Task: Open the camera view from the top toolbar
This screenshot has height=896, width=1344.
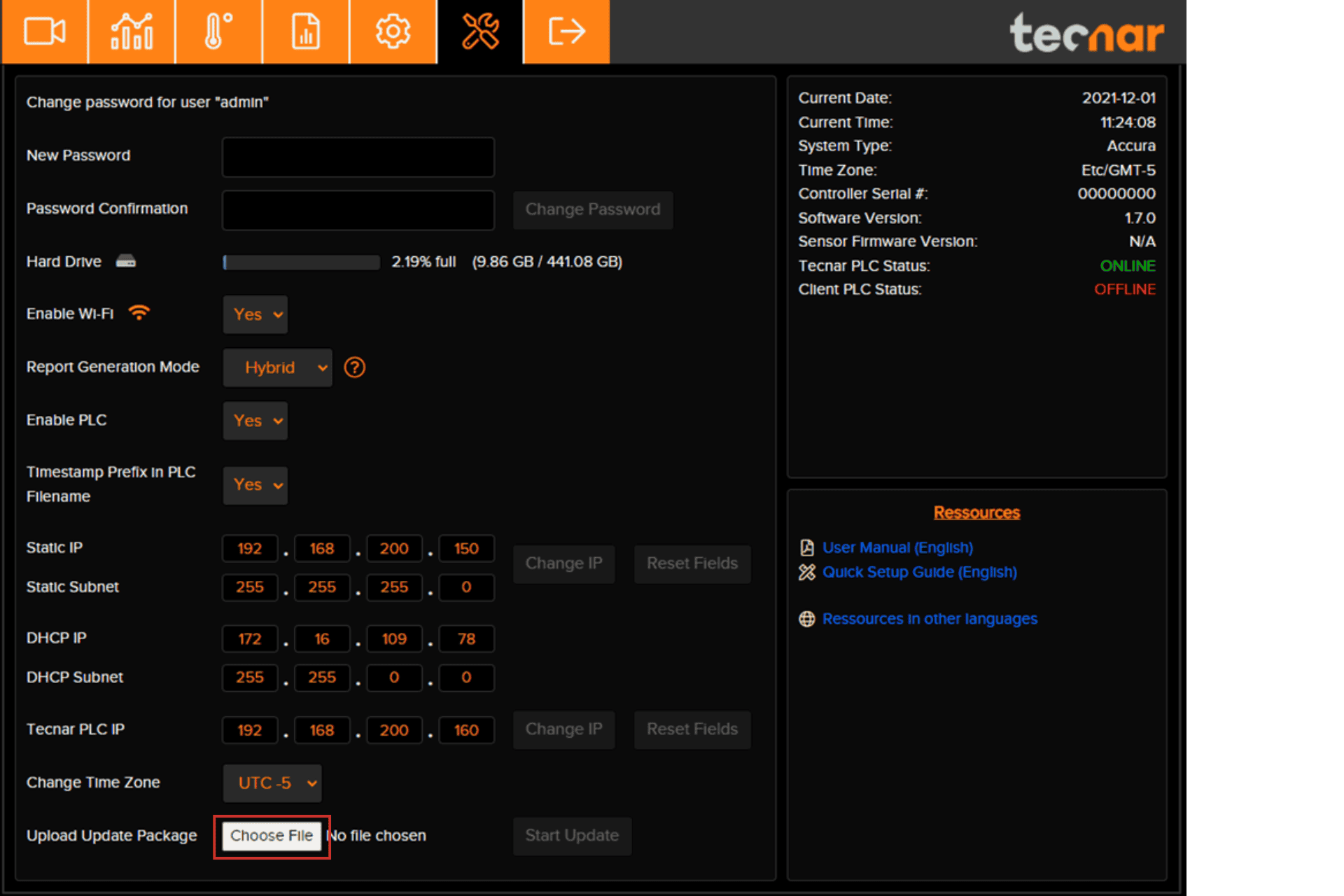Action: pos(45,31)
